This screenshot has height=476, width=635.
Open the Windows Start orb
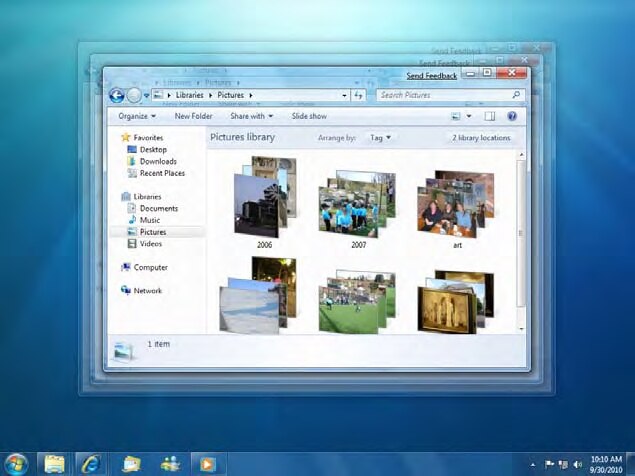(x=15, y=464)
